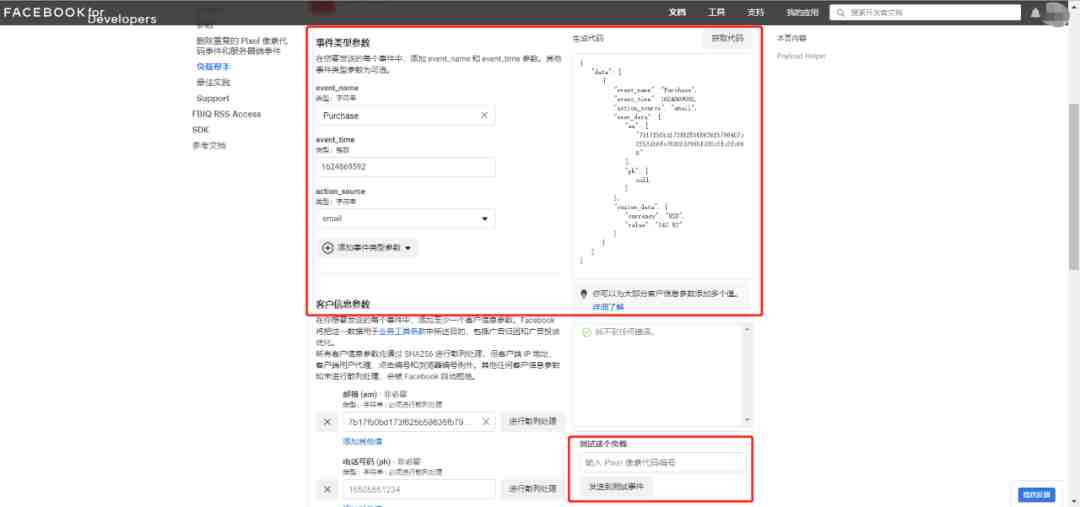This screenshot has width=1080, height=507.
Task: Click the plus icon to add event parameter
Action: 328,247
